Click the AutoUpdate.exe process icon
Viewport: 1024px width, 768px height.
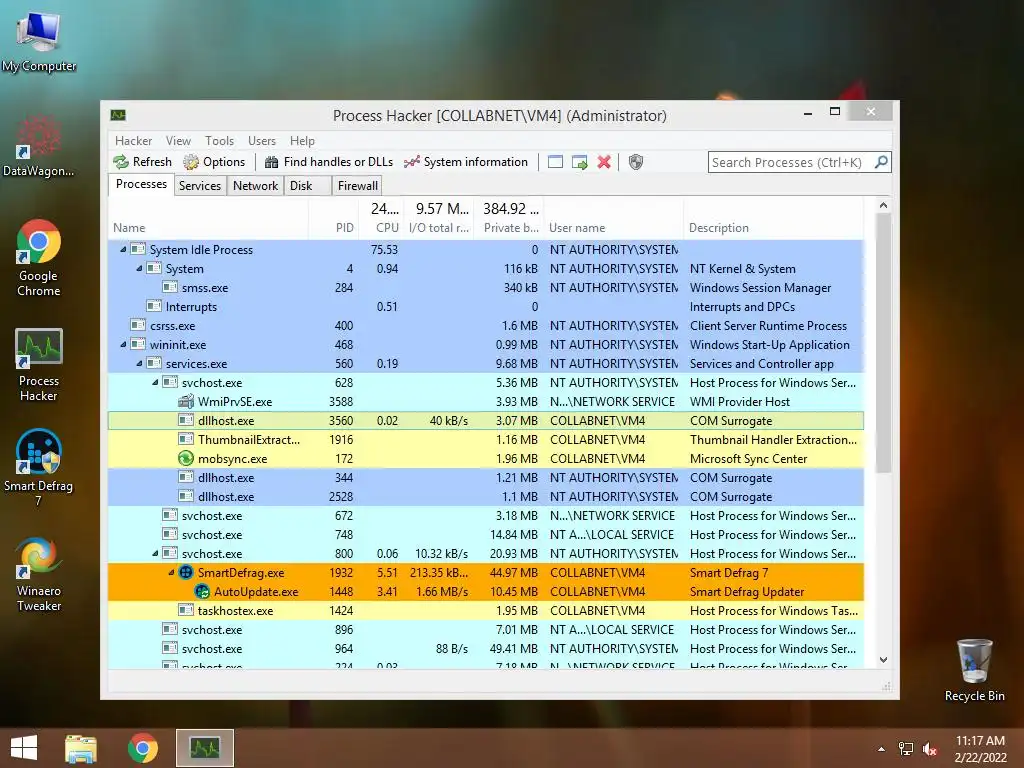pyautogui.click(x=202, y=592)
